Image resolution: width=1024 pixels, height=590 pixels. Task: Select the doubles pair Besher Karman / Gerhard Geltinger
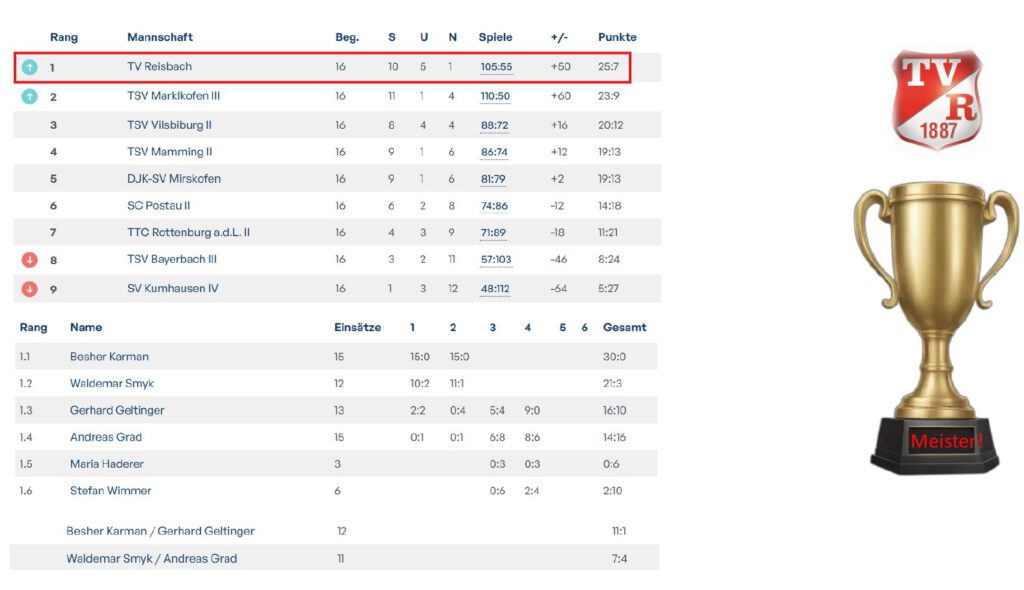click(x=160, y=531)
